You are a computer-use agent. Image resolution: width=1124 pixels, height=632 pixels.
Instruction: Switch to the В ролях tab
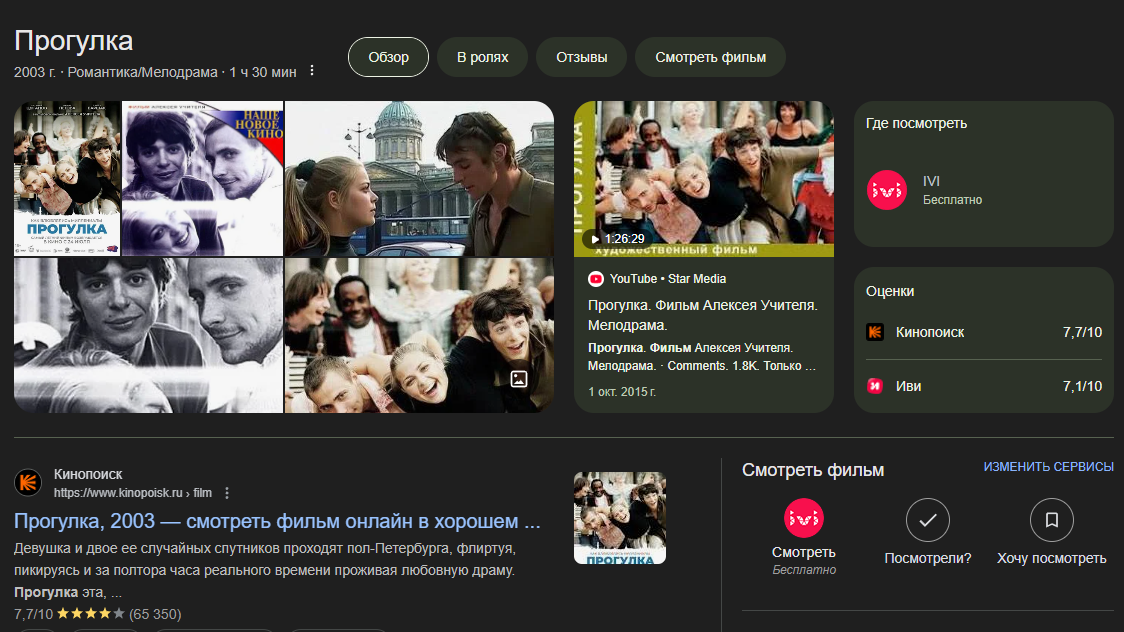(x=482, y=57)
